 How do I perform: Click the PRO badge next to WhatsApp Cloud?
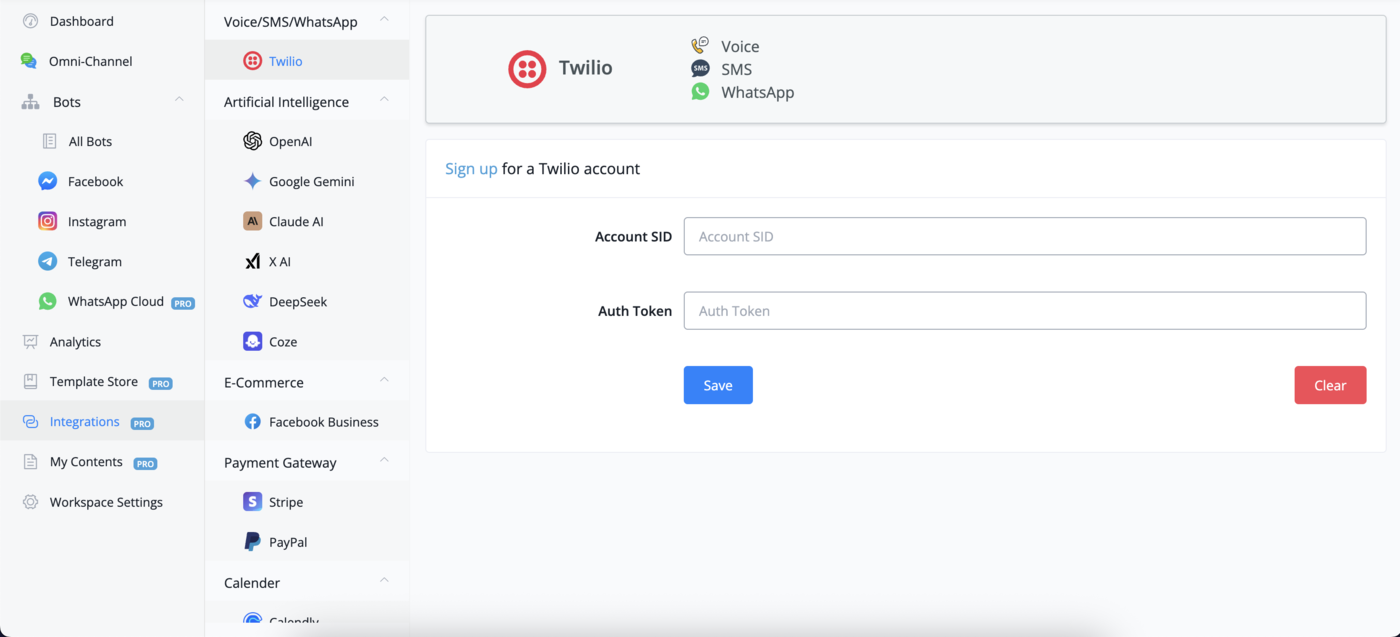coord(182,303)
